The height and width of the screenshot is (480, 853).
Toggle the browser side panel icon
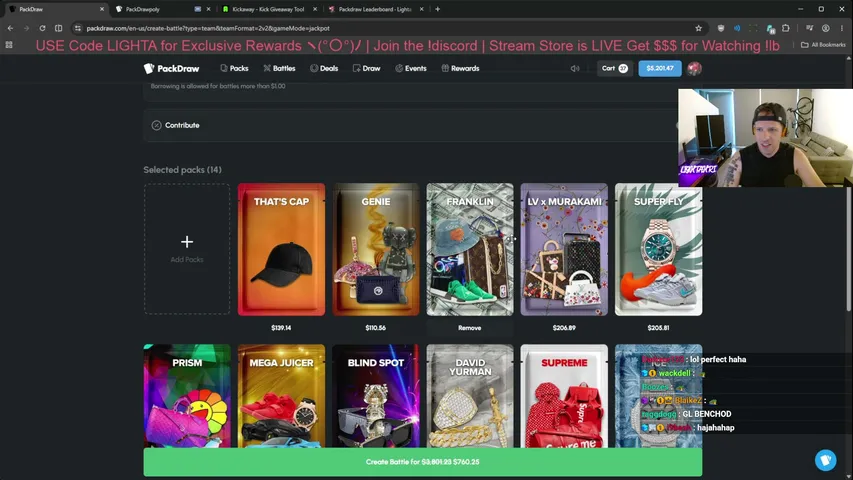click(58, 28)
